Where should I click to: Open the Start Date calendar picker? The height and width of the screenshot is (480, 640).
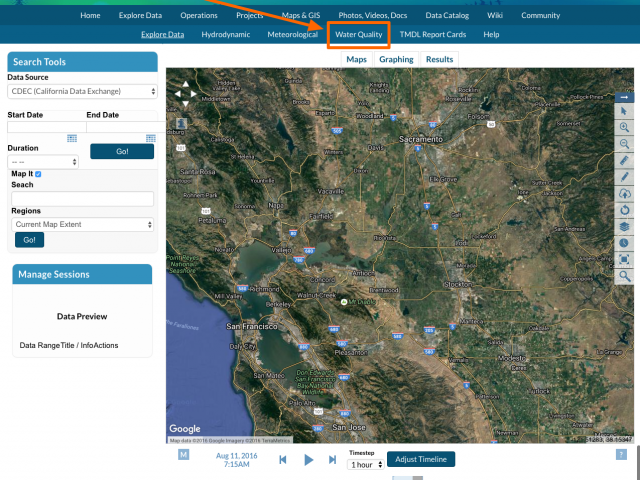tap(72, 138)
